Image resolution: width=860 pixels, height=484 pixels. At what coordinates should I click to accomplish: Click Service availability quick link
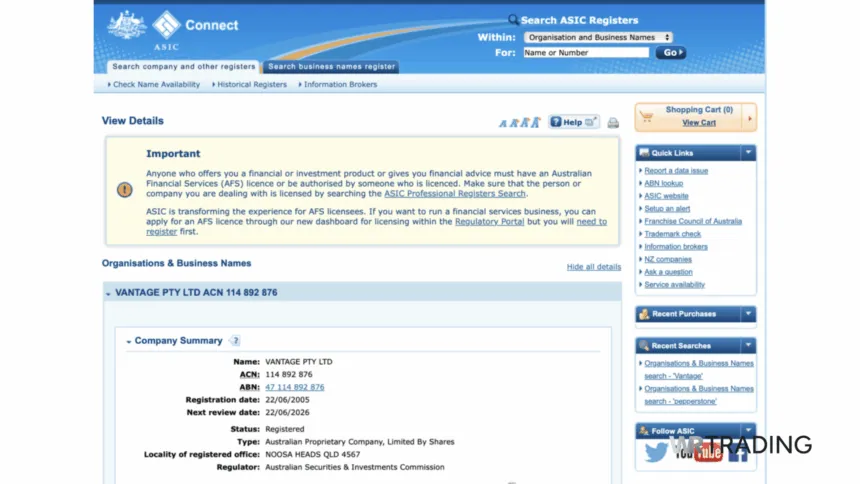[674, 284]
